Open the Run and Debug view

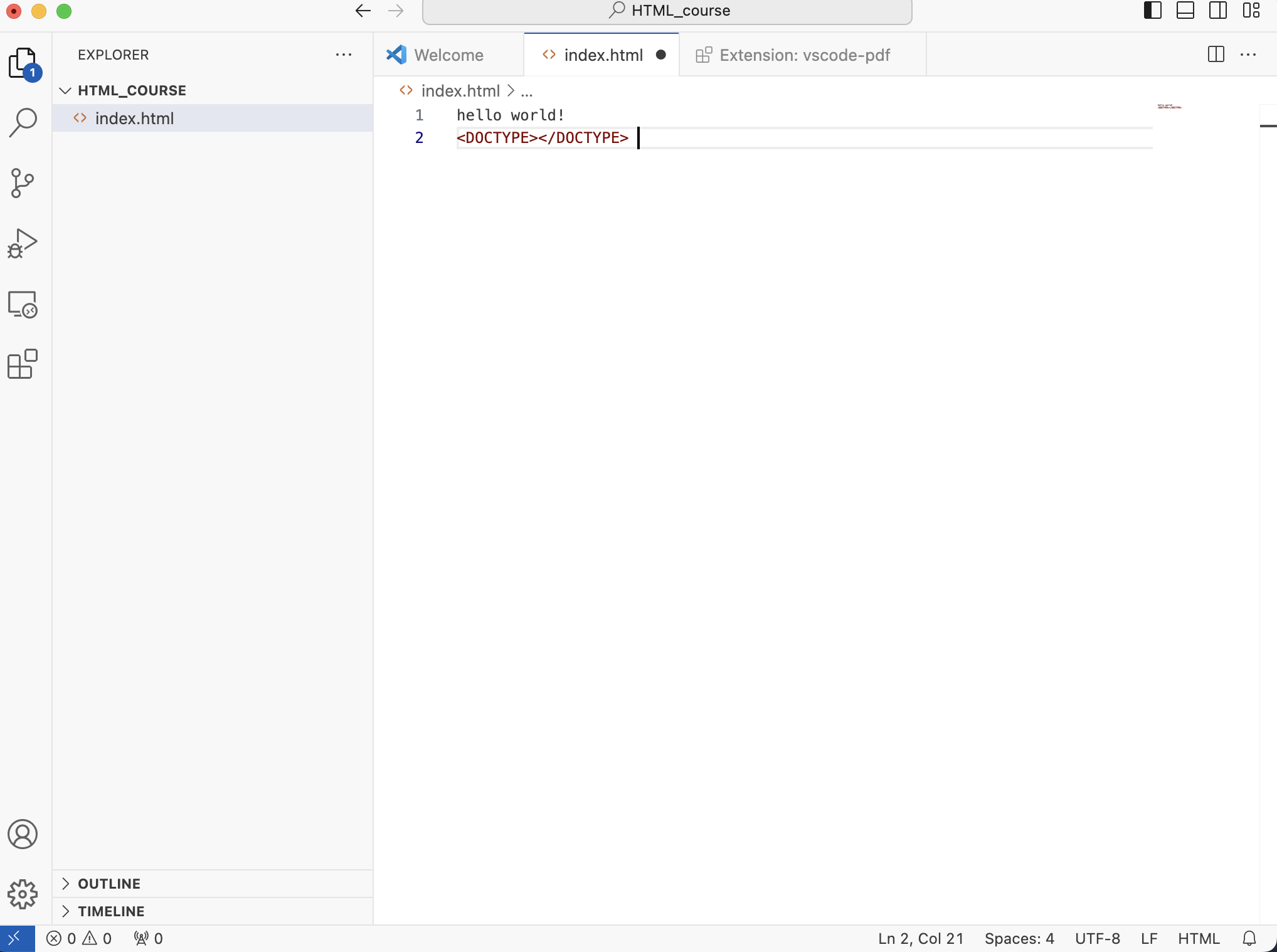(x=23, y=244)
